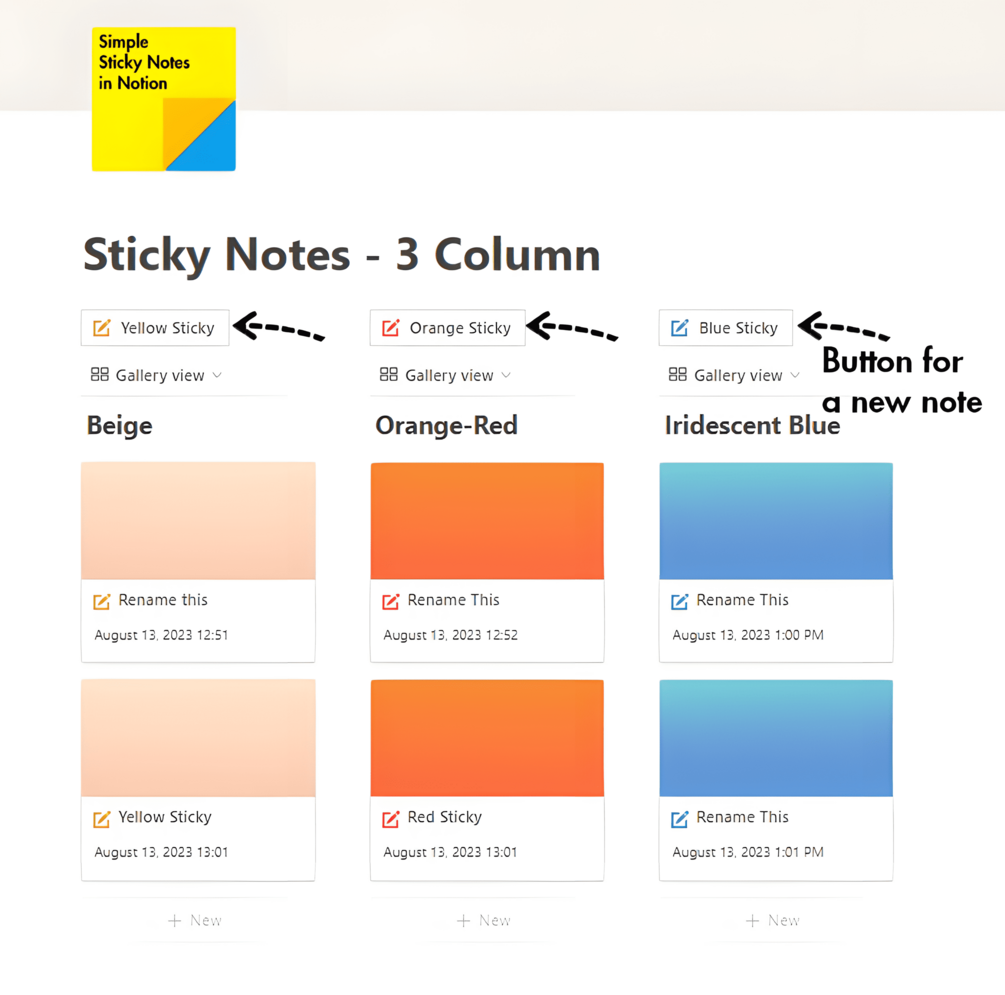1005x995 pixels.
Task: Add a new card under Iridescent Blue column
Action: (x=773, y=920)
